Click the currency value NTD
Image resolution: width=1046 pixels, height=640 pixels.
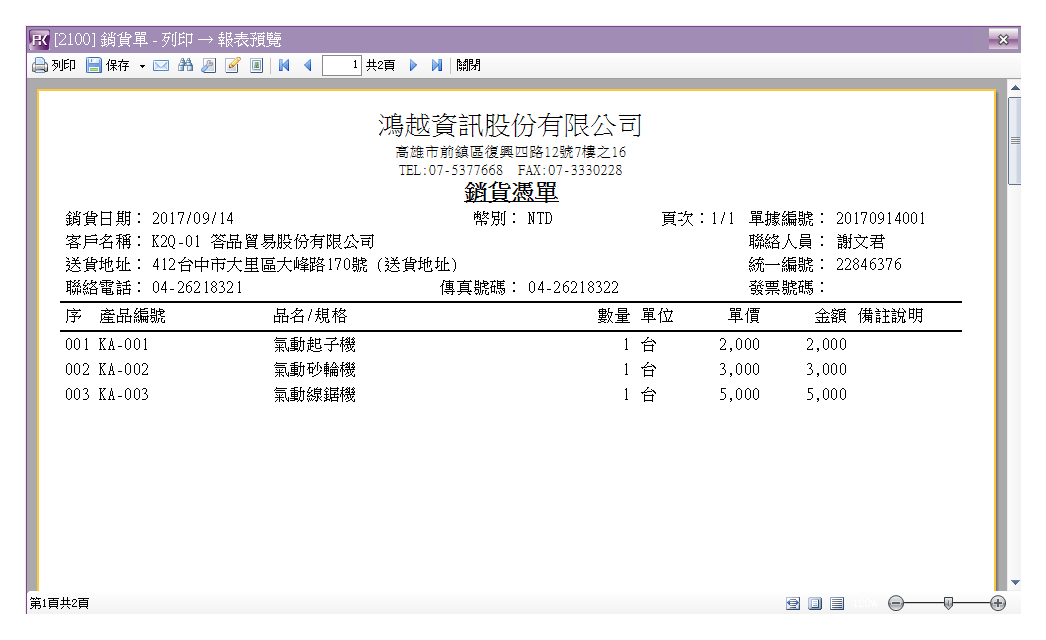click(x=540, y=218)
